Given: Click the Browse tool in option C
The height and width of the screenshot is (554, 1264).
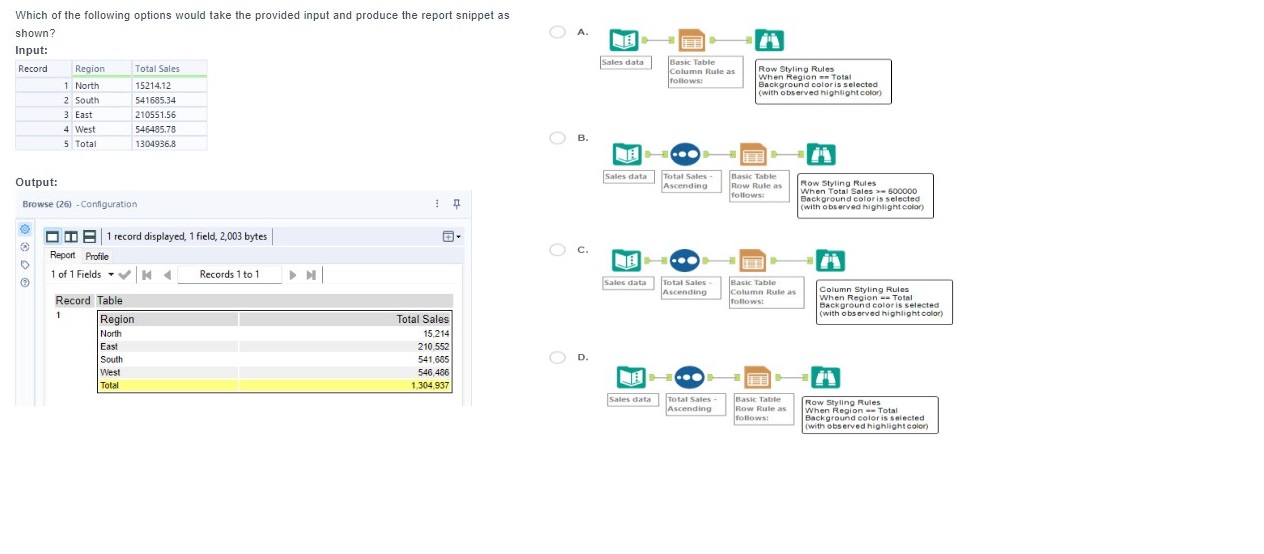Looking at the screenshot, I should point(829,262).
